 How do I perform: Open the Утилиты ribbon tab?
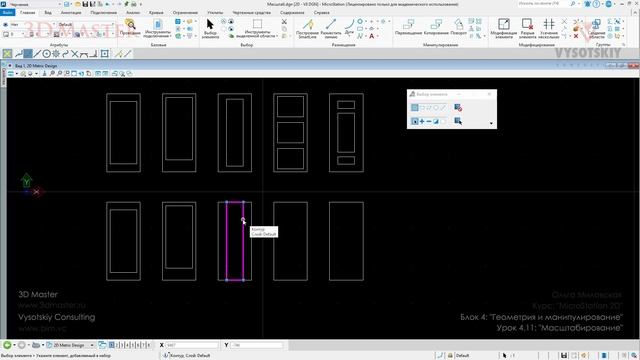pos(215,13)
